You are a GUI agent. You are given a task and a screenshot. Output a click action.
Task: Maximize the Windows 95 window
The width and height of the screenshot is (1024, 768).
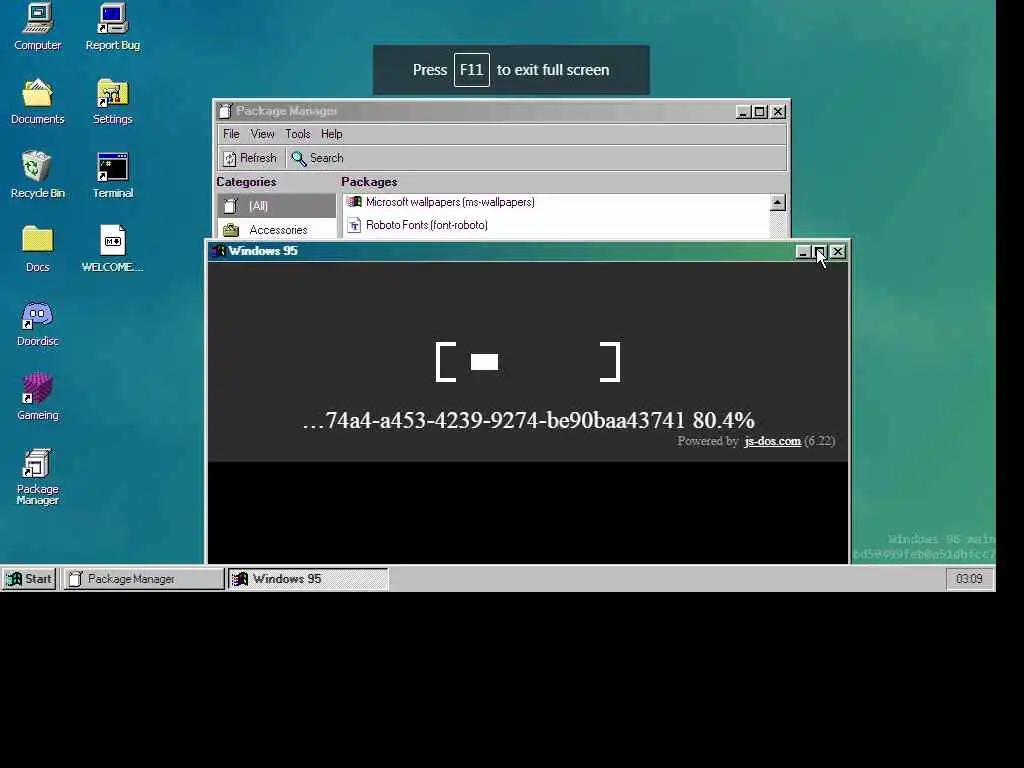pos(820,251)
